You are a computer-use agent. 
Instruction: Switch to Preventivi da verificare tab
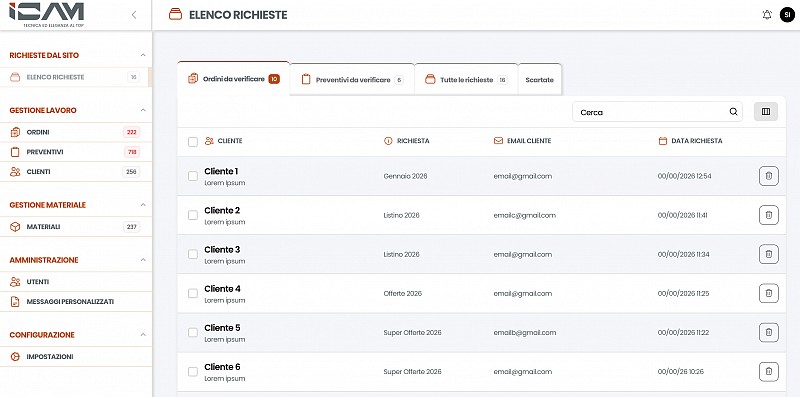(x=352, y=80)
